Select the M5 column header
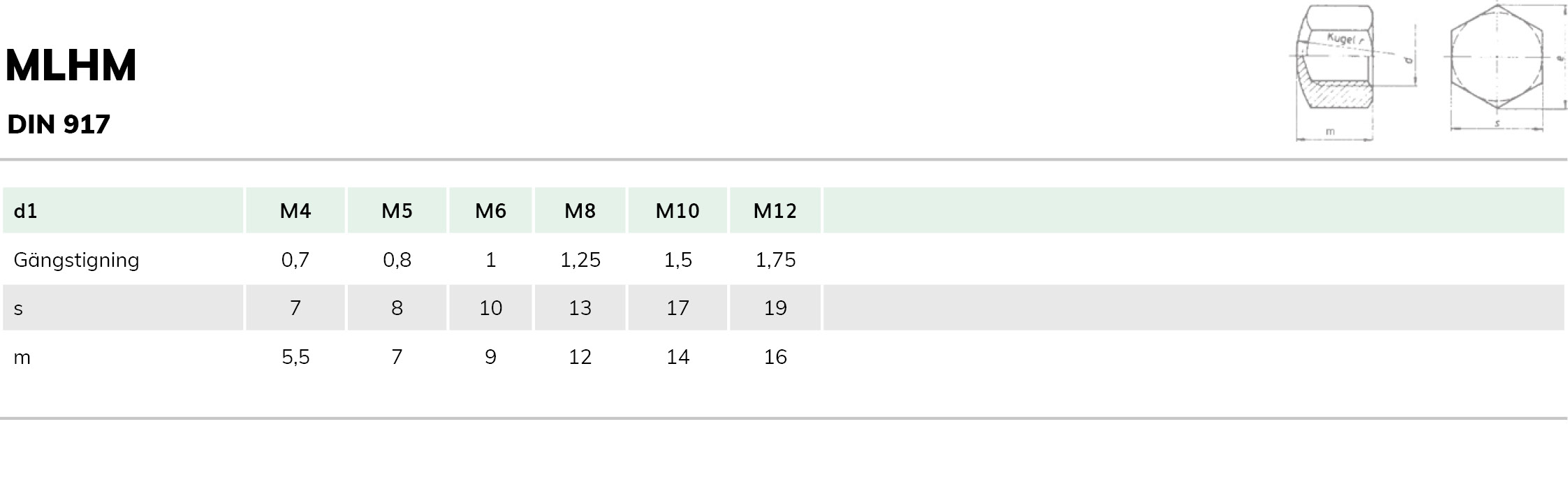1568x482 pixels. [397, 210]
